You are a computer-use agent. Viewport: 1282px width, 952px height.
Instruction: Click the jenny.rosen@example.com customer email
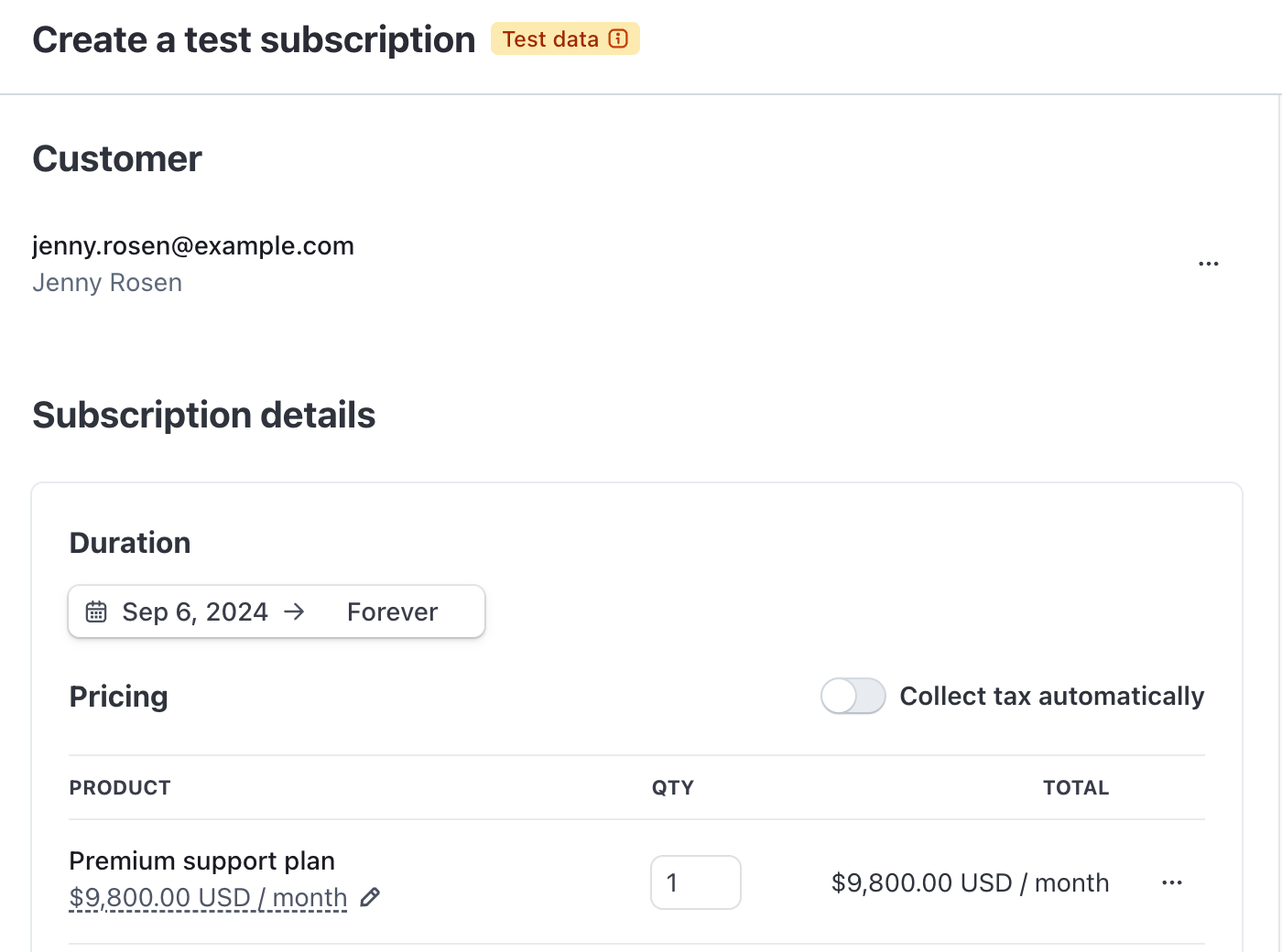tap(193, 245)
